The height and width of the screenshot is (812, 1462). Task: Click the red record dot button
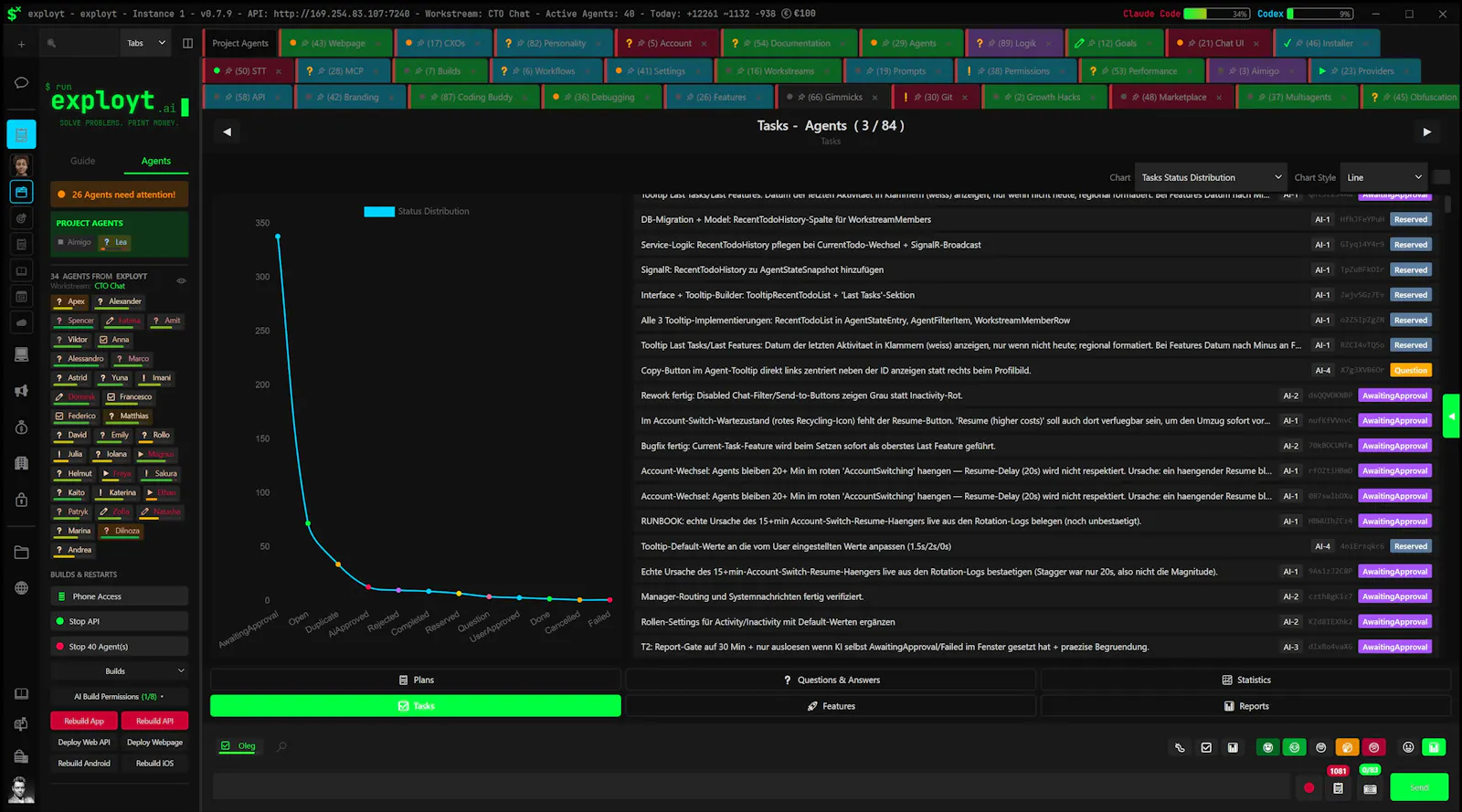1308,787
